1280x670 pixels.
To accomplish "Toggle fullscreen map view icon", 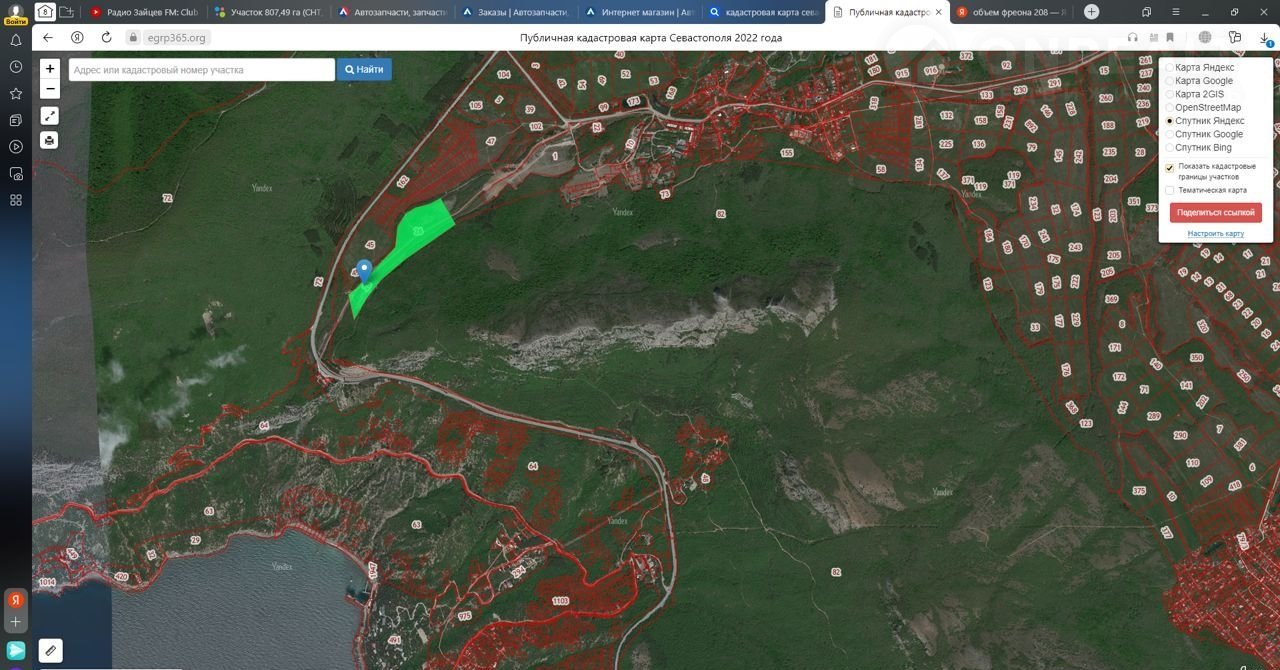I will coord(50,116).
